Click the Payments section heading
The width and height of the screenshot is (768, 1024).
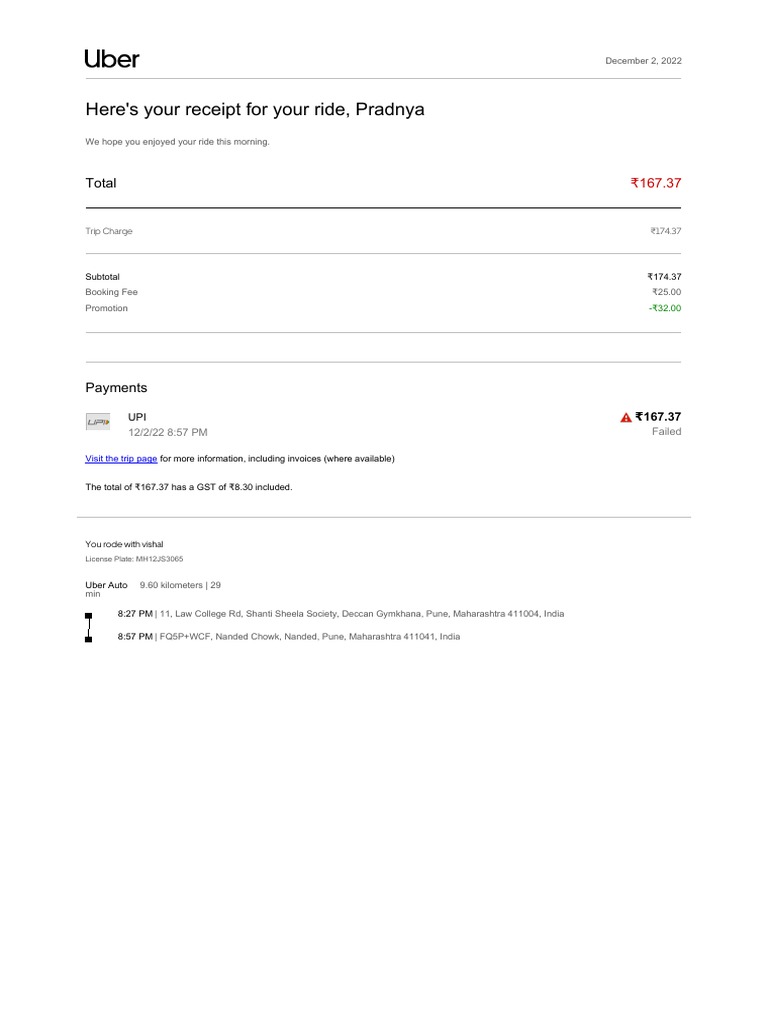tap(116, 388)
